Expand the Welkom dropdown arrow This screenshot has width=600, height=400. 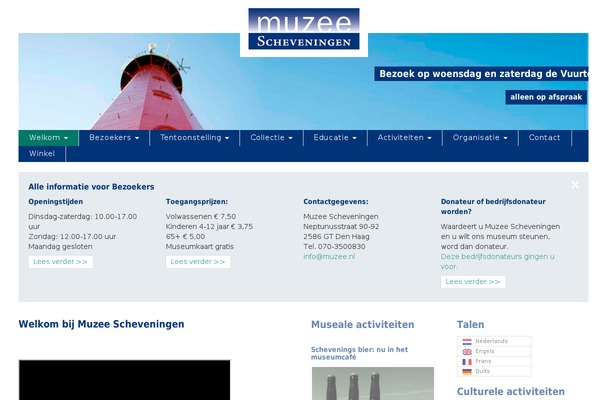coord(66,138)
